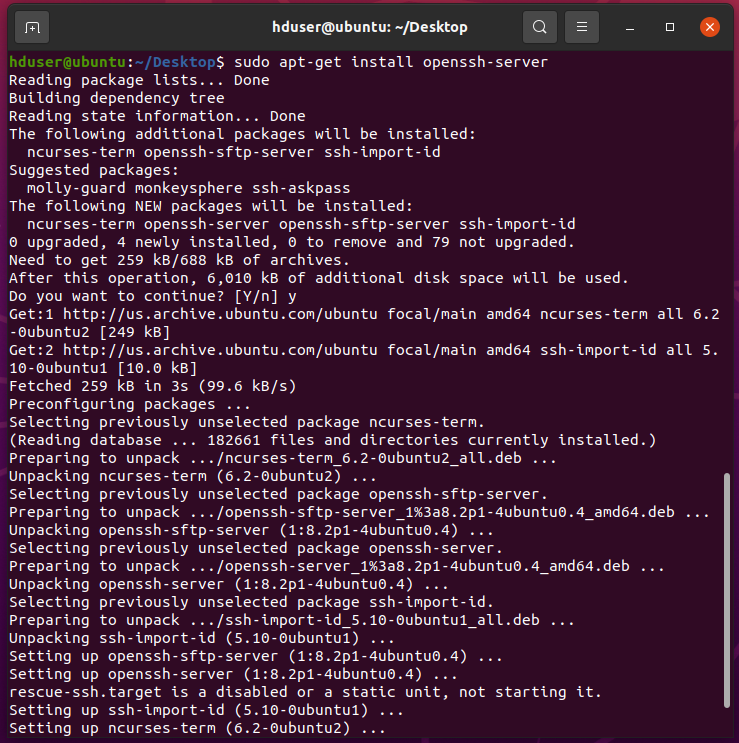This screenshot has height=743, width=739.
Task: Click the line 0 upgraded, 4 newly installed
Action: click(292, 242)
